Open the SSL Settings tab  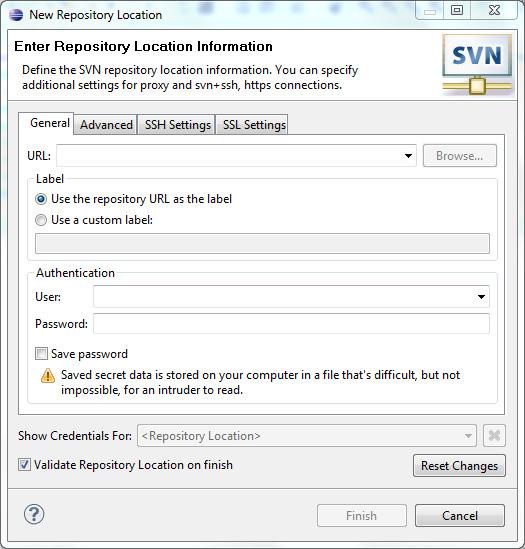pos(254,125)
